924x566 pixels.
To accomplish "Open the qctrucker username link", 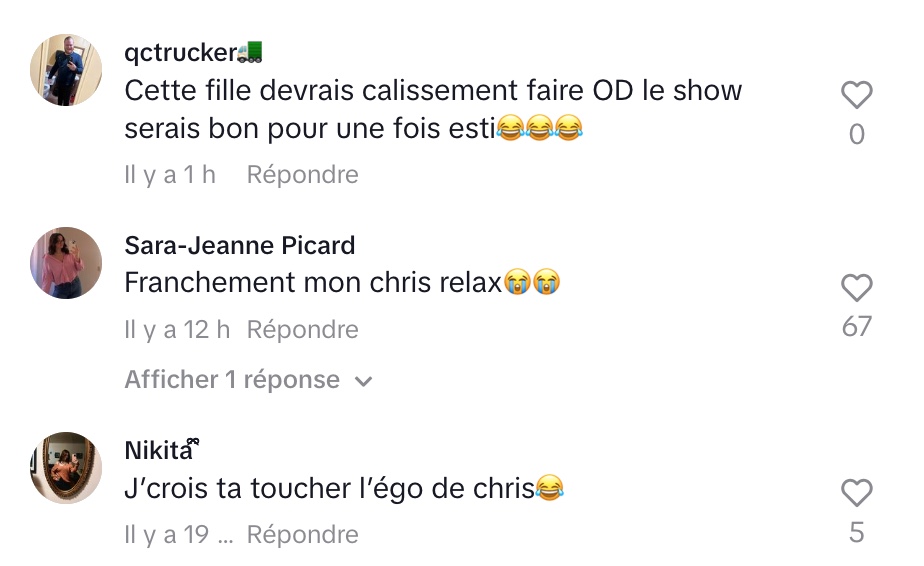I will coord(193,52).
